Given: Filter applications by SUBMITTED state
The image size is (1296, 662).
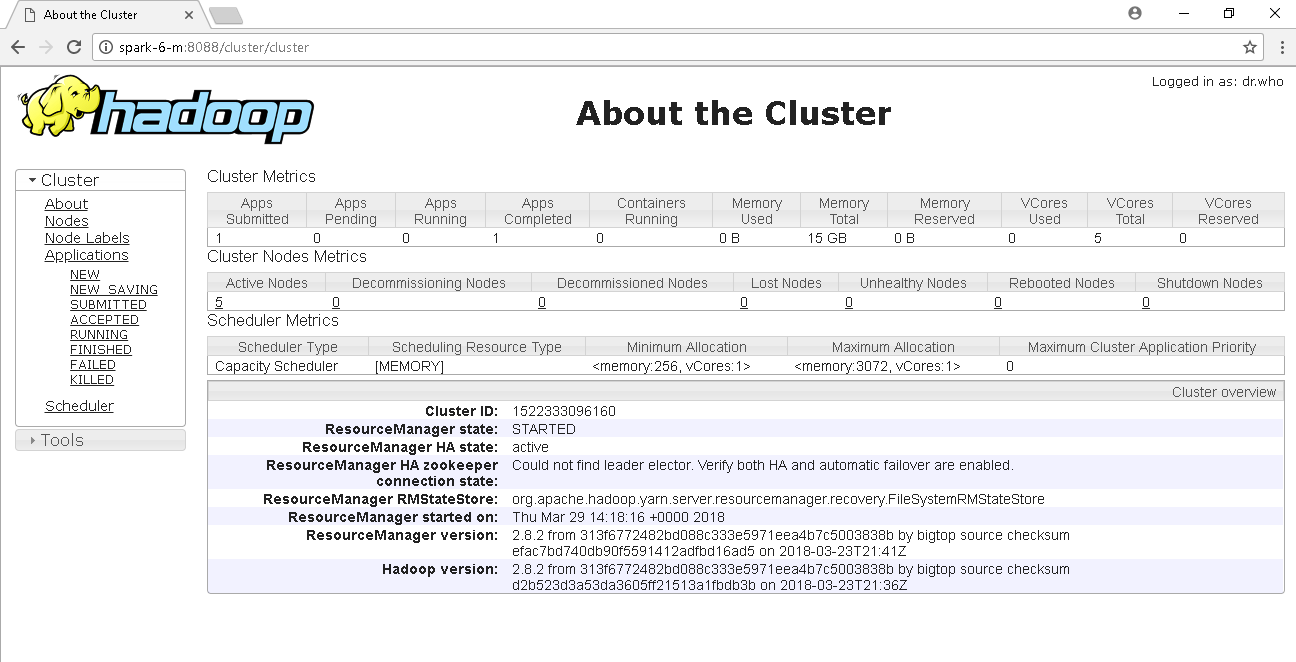Looking at the screenshot, I should point(108,305).
